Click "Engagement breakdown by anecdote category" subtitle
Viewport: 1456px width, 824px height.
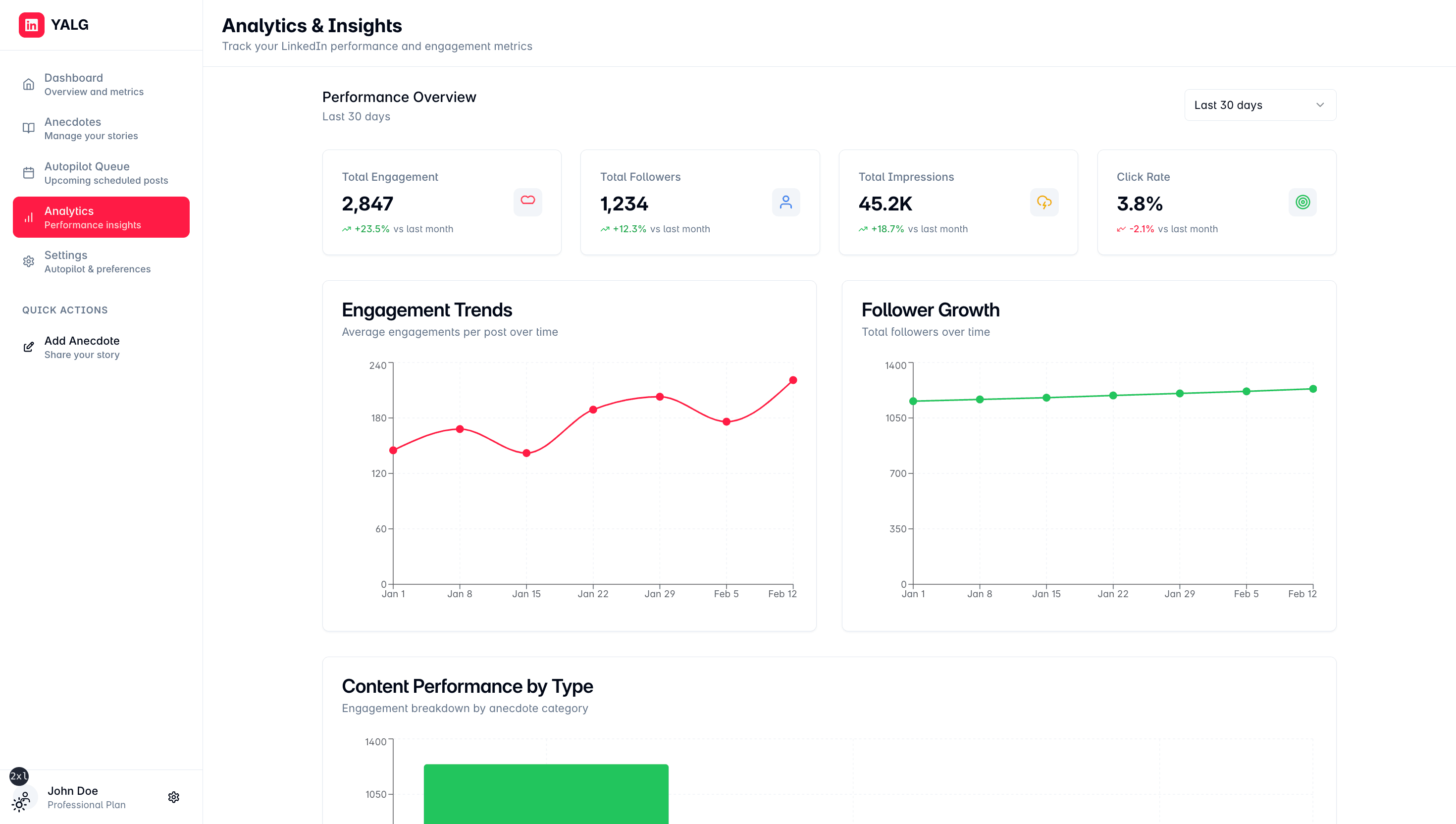[465, 709]
